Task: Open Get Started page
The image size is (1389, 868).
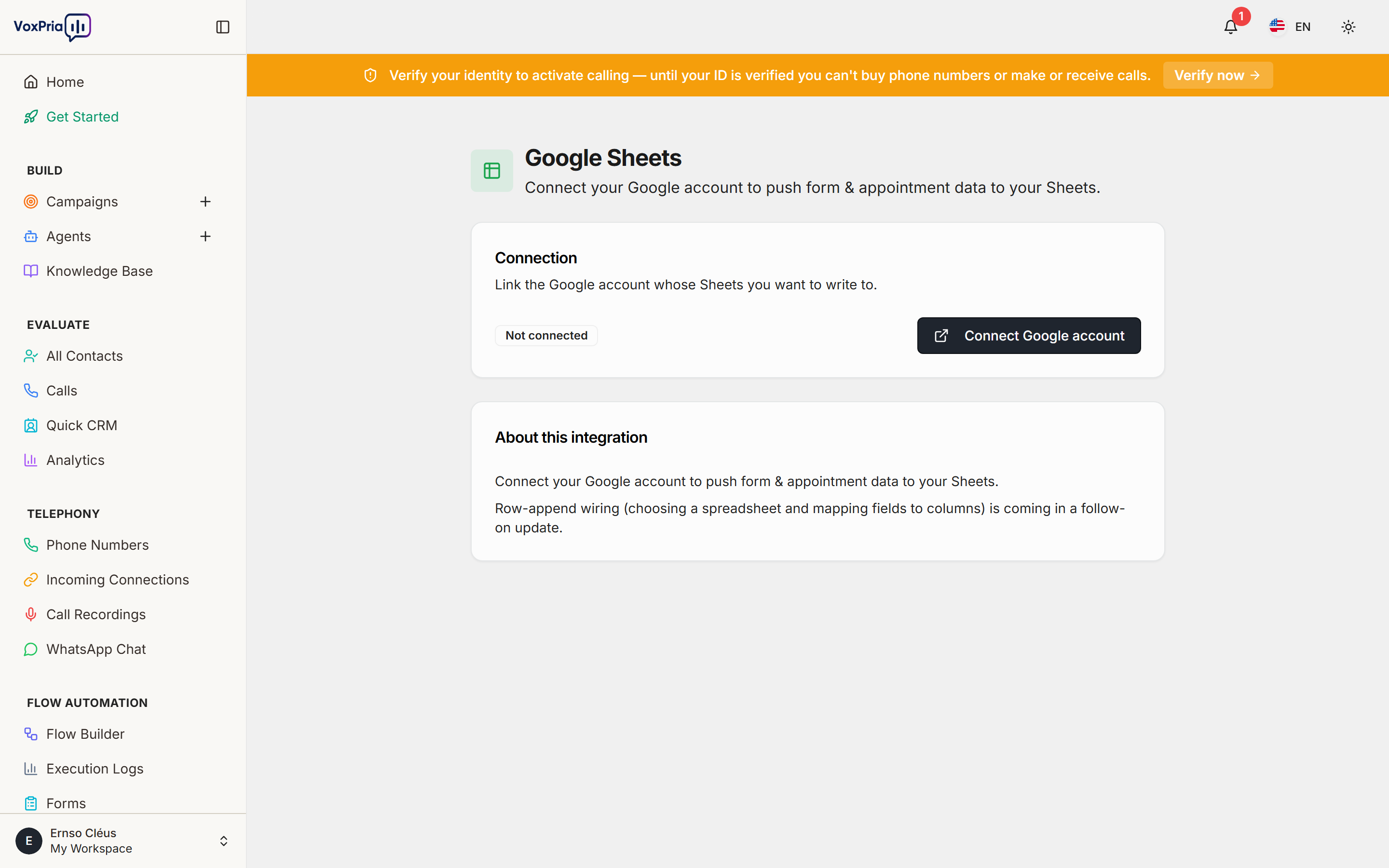Action: click(123, 117)
